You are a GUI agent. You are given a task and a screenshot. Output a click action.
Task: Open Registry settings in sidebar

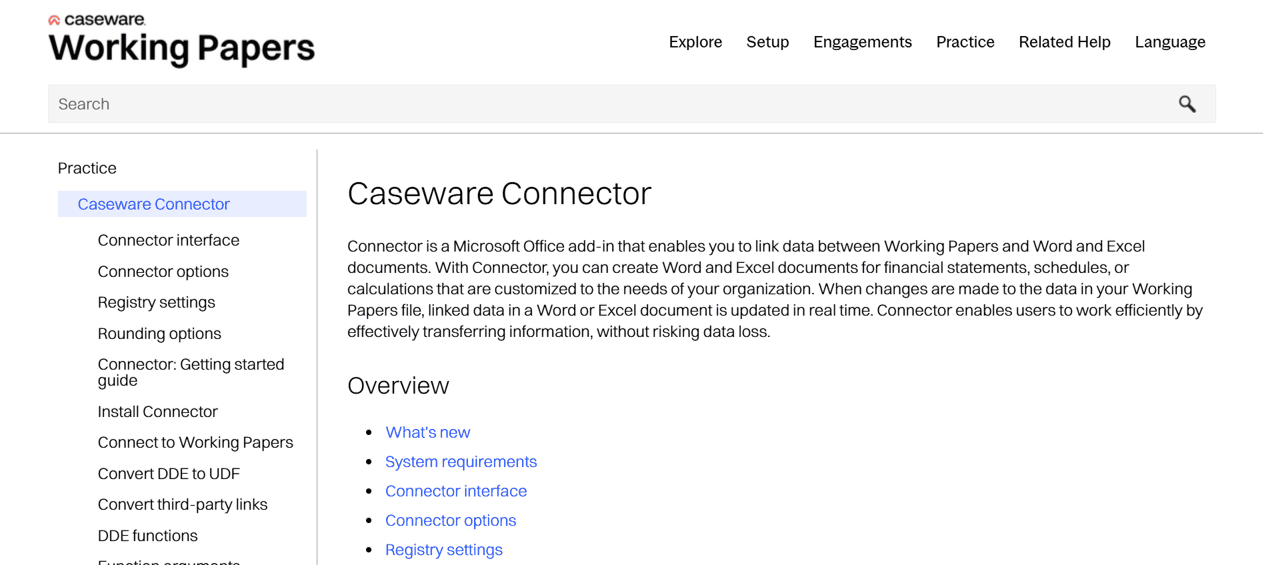tap(156, 302)
